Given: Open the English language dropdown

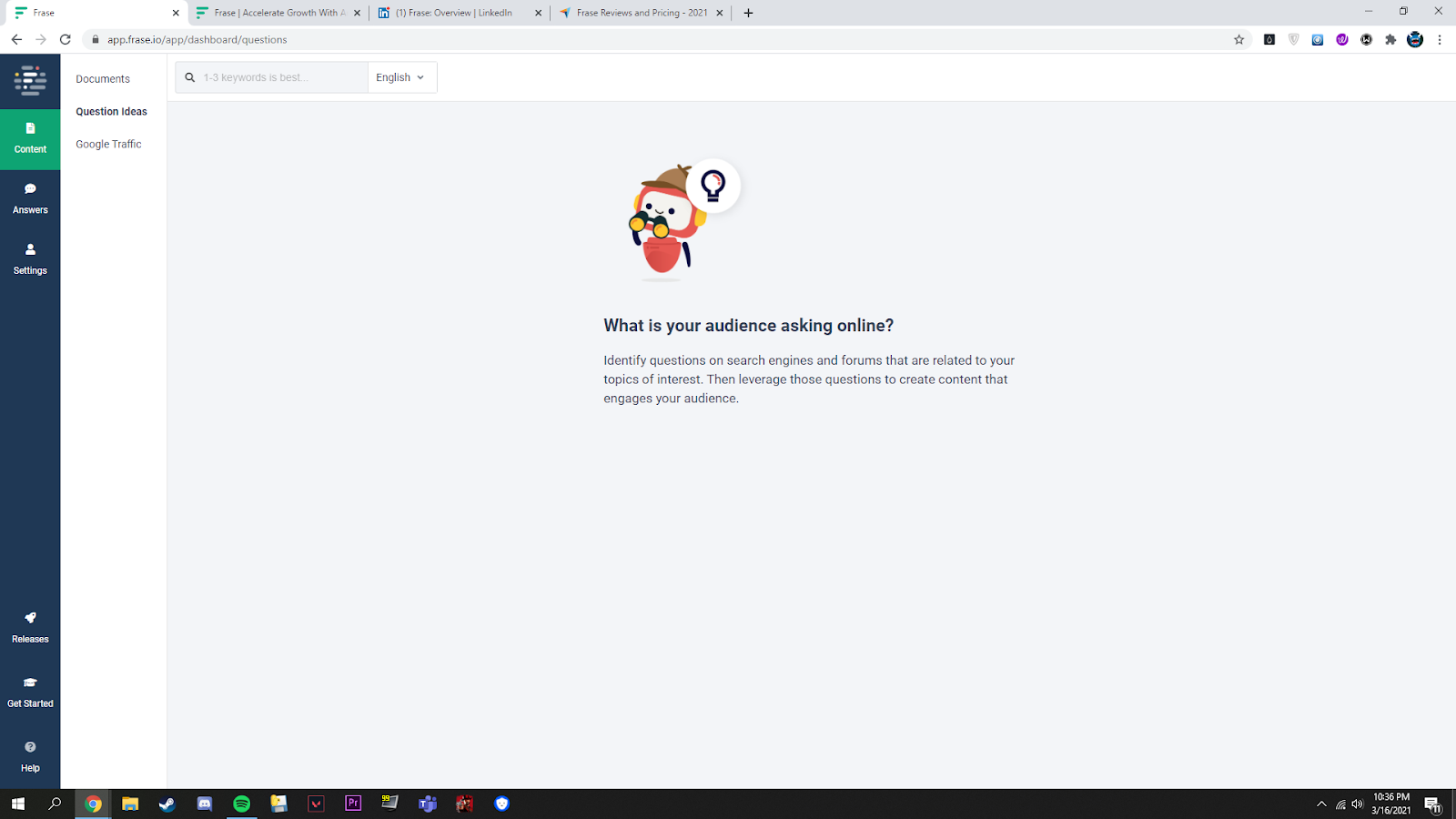Looking at the screenshot, I should [400, 77].
